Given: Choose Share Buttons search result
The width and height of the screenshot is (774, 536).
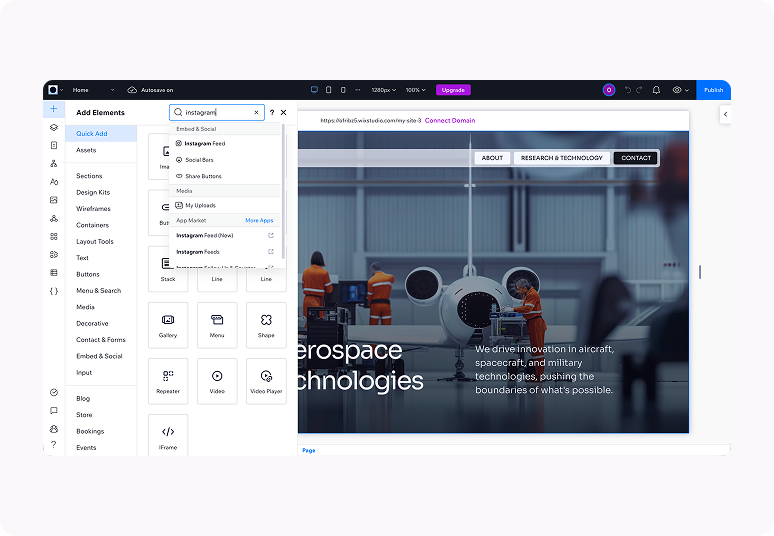Looking at the screenshot, I should [x=225, y=176].
